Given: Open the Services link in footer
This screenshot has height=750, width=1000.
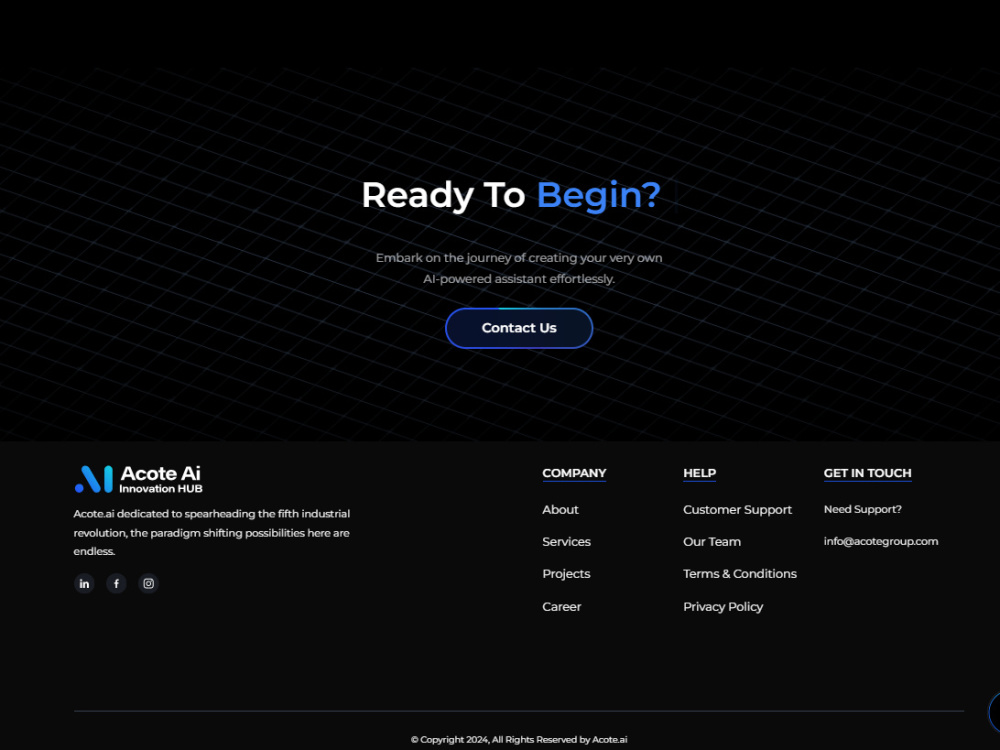Looking at the screenshot, I should tap(566, 541).
